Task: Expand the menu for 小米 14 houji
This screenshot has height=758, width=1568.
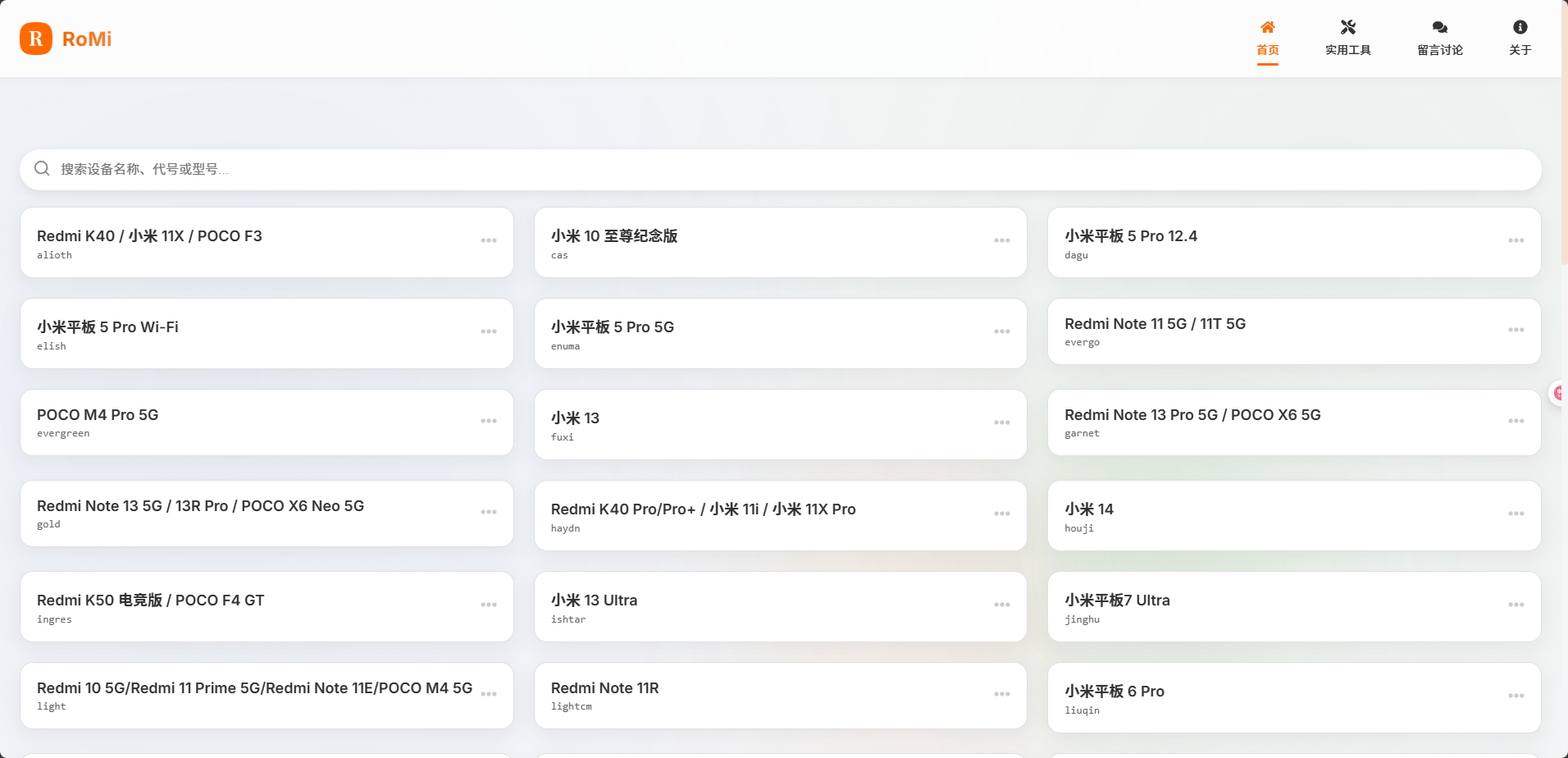Action: coord(1516,514)
